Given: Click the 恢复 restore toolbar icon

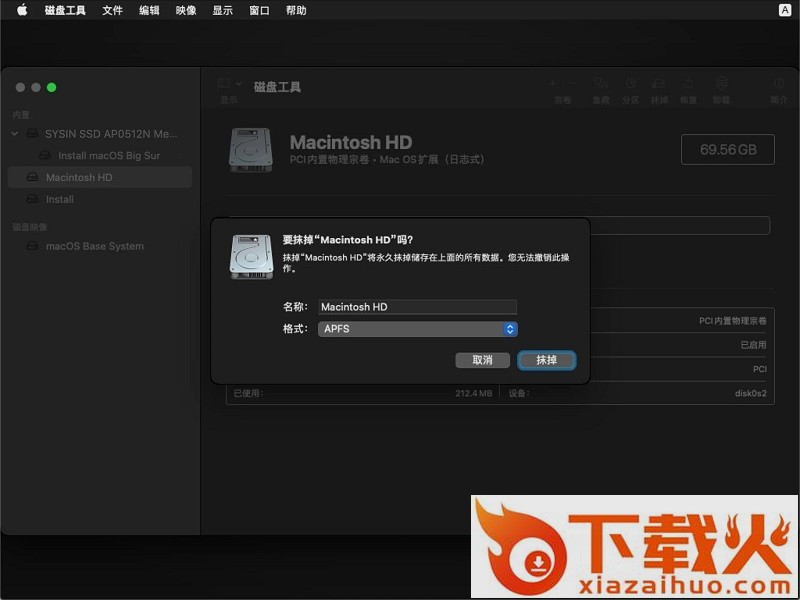Looking at the screenshot, I should pyautogui.click(x=688, y=84).
